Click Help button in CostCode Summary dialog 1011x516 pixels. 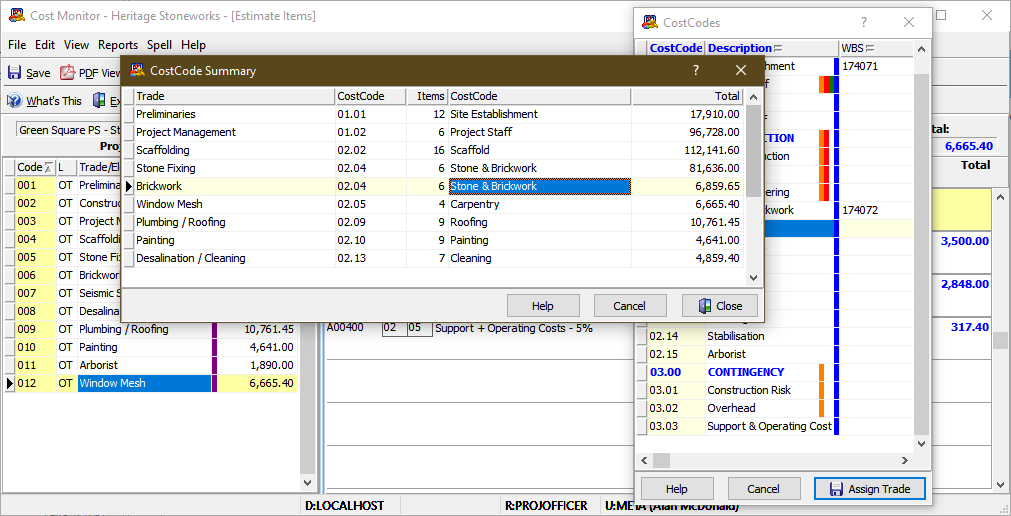543,306
